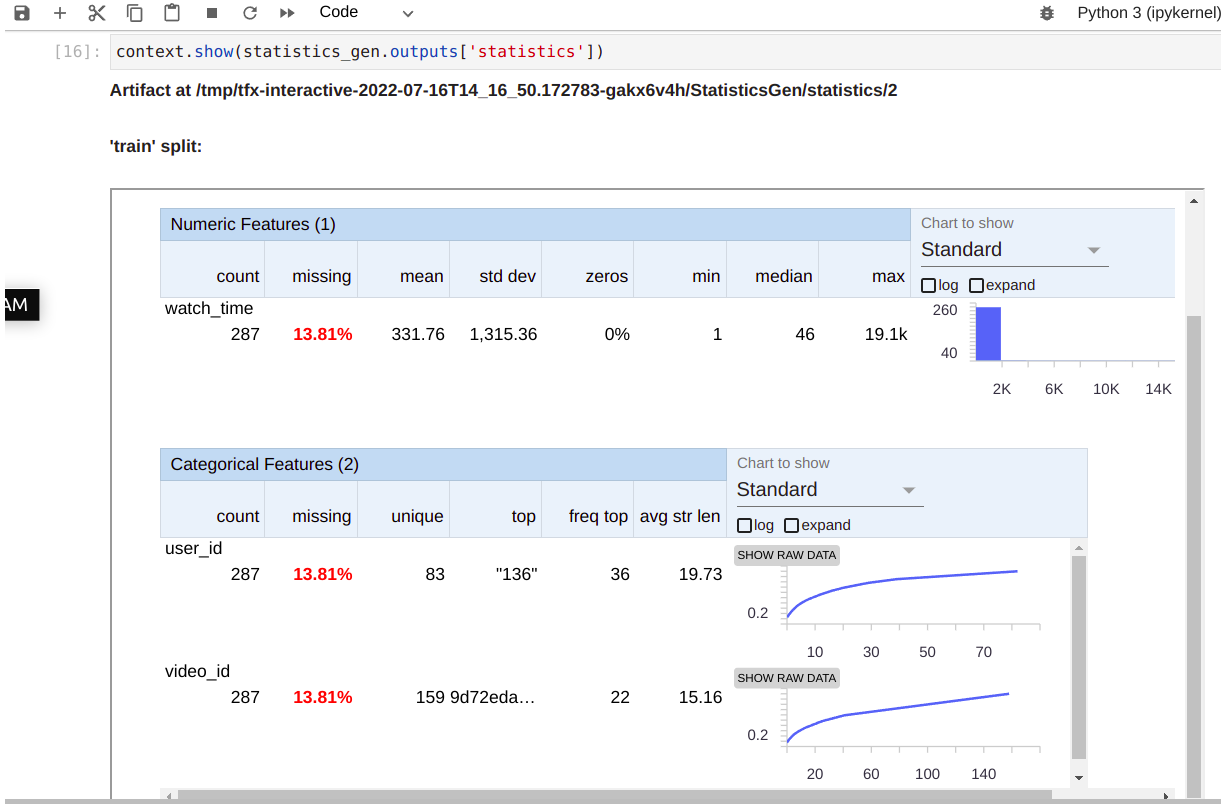The image size is (1221, 804).
Task: Show raw data for video_id distribution
Action: point(786,678)
